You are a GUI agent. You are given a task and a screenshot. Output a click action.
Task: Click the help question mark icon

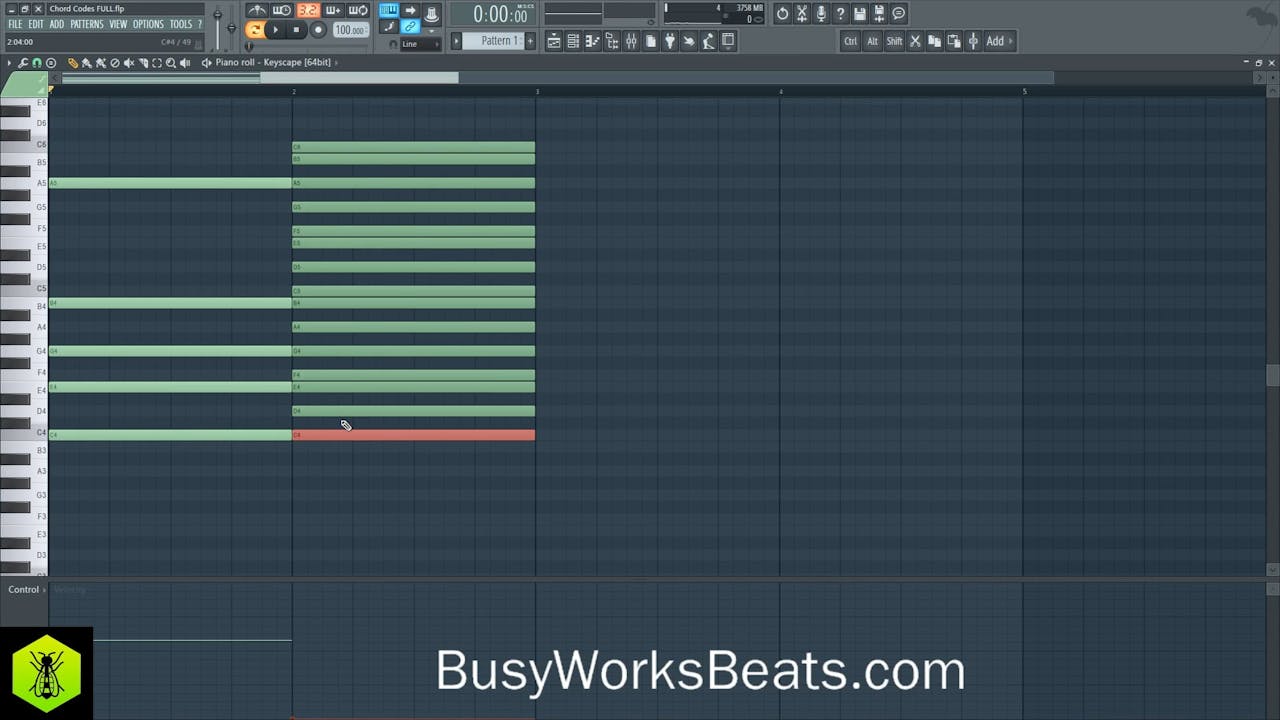tap(840, 13)
